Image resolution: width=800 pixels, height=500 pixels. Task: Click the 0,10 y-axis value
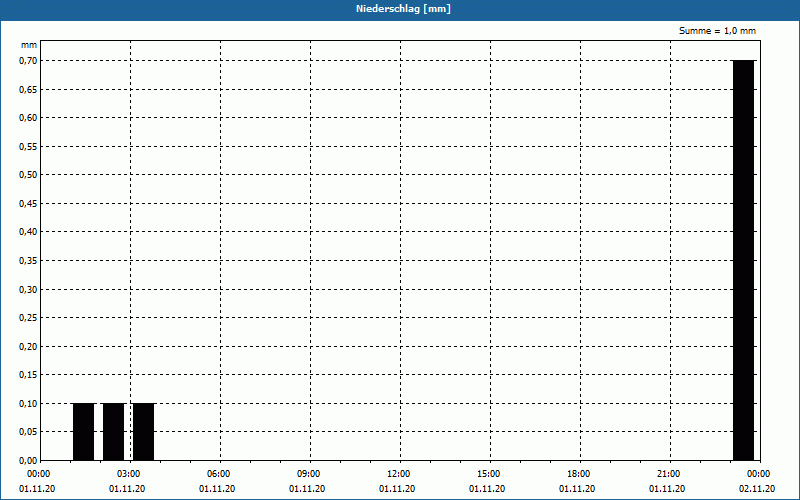[x=28, y=404]
